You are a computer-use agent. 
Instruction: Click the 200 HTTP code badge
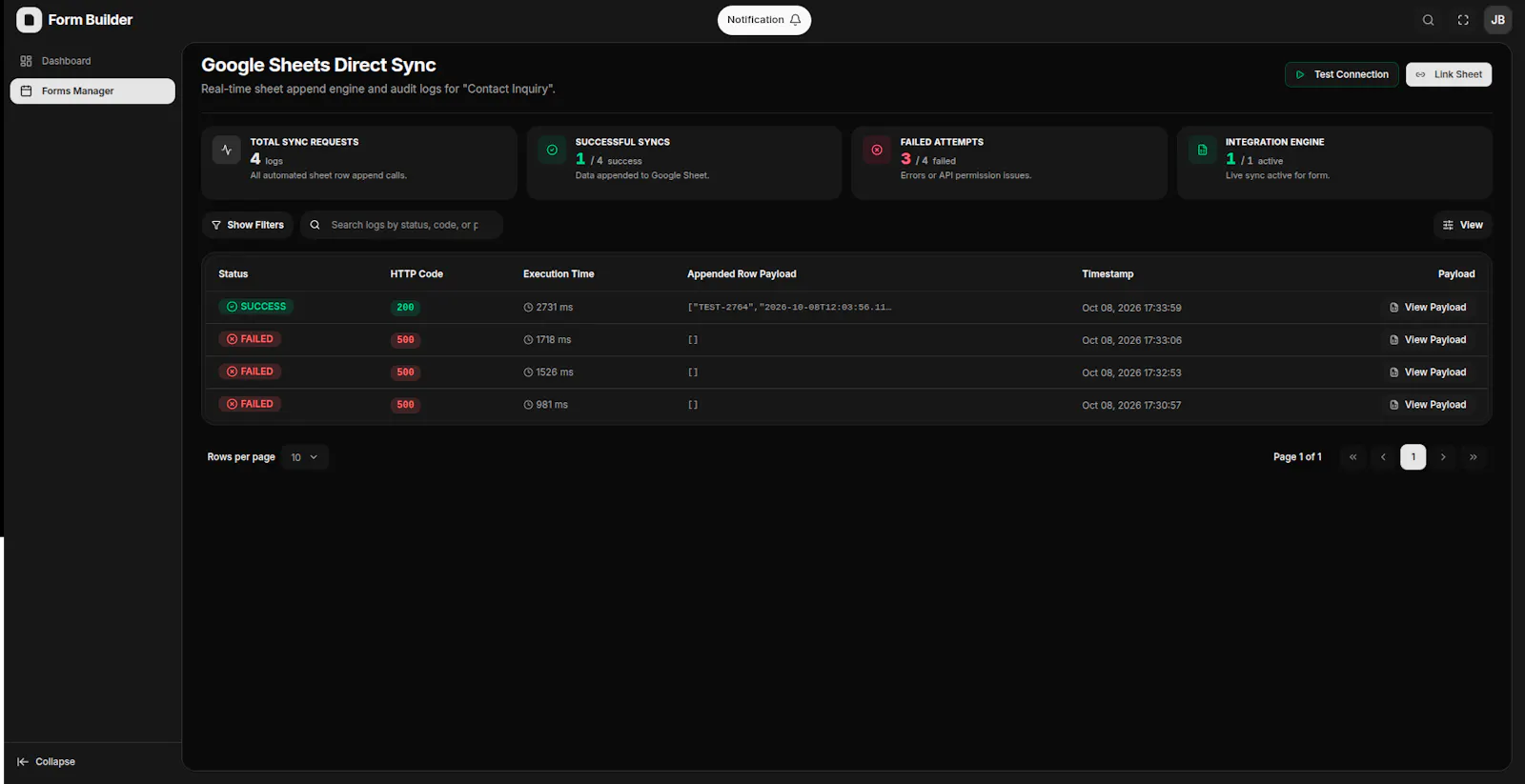pyautogui.click(x=405, y=308)
